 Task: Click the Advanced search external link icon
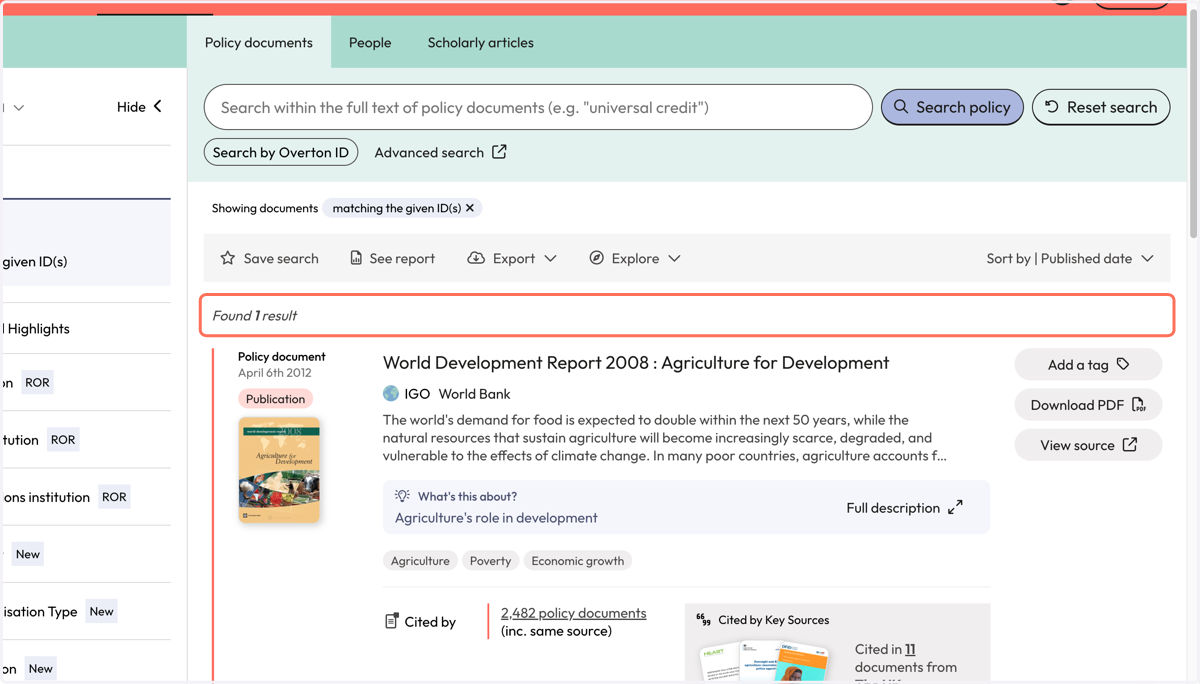[x=499, y=152]
